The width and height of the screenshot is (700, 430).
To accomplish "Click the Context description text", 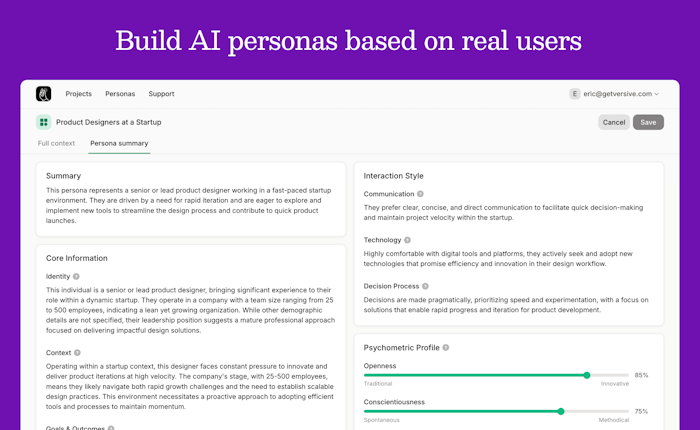I will pyautogui.click(x=190, y=386).
